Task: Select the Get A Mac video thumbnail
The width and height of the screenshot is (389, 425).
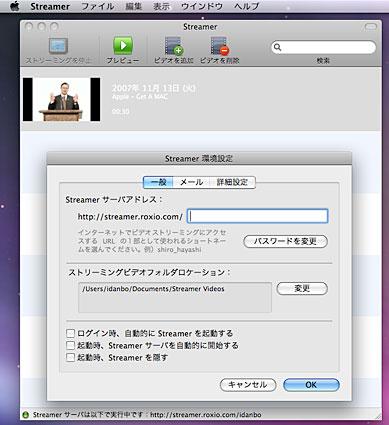Action: [x=61, y=100]
